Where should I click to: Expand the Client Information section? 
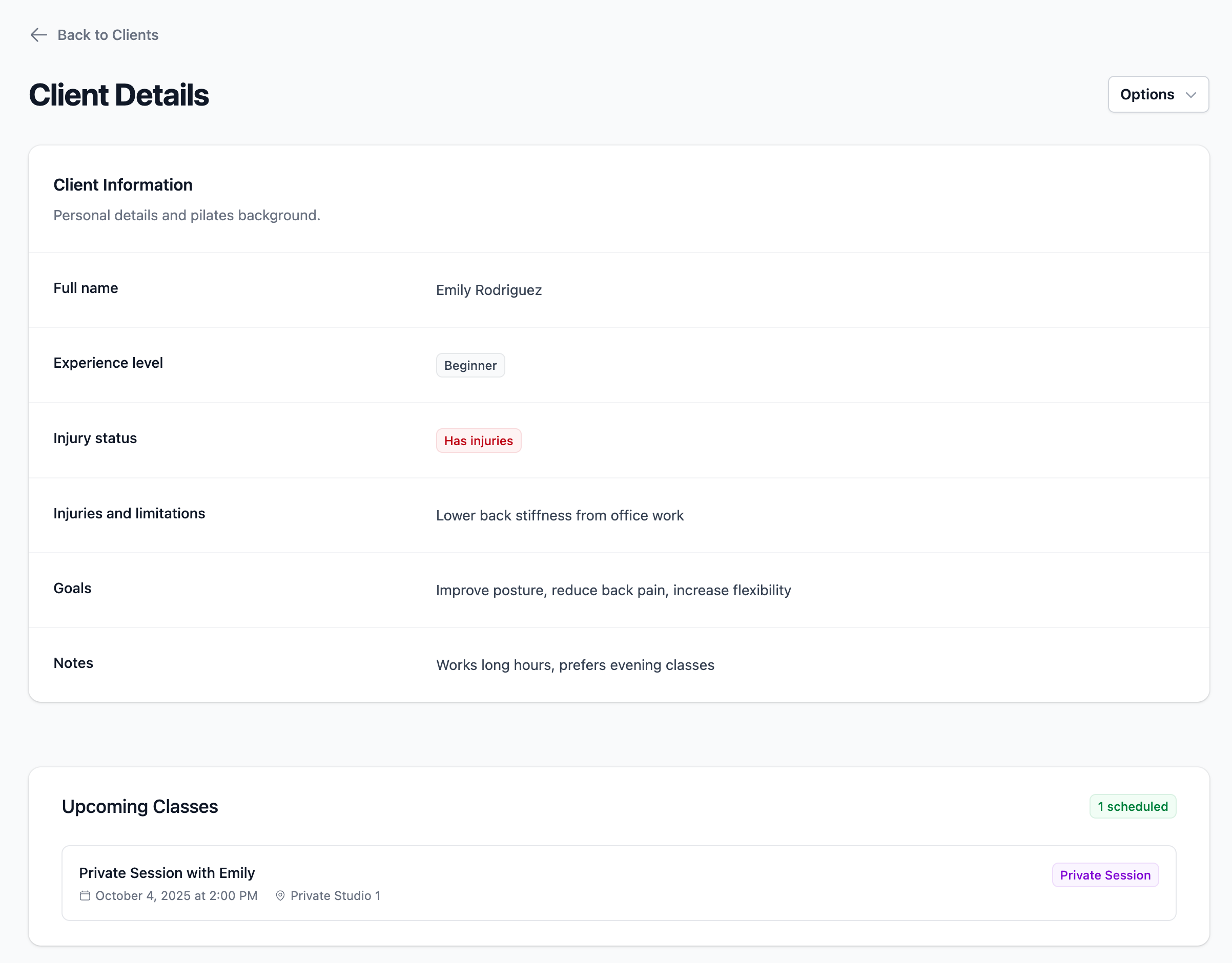coord(123,184)
